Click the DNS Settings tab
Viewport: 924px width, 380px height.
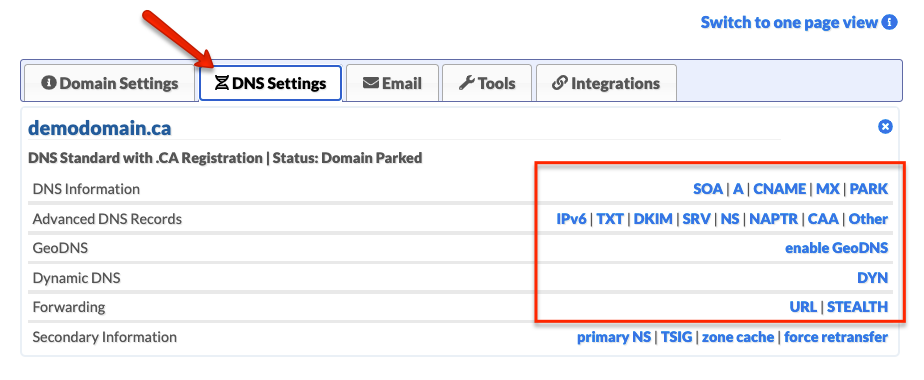pos(270,83)
